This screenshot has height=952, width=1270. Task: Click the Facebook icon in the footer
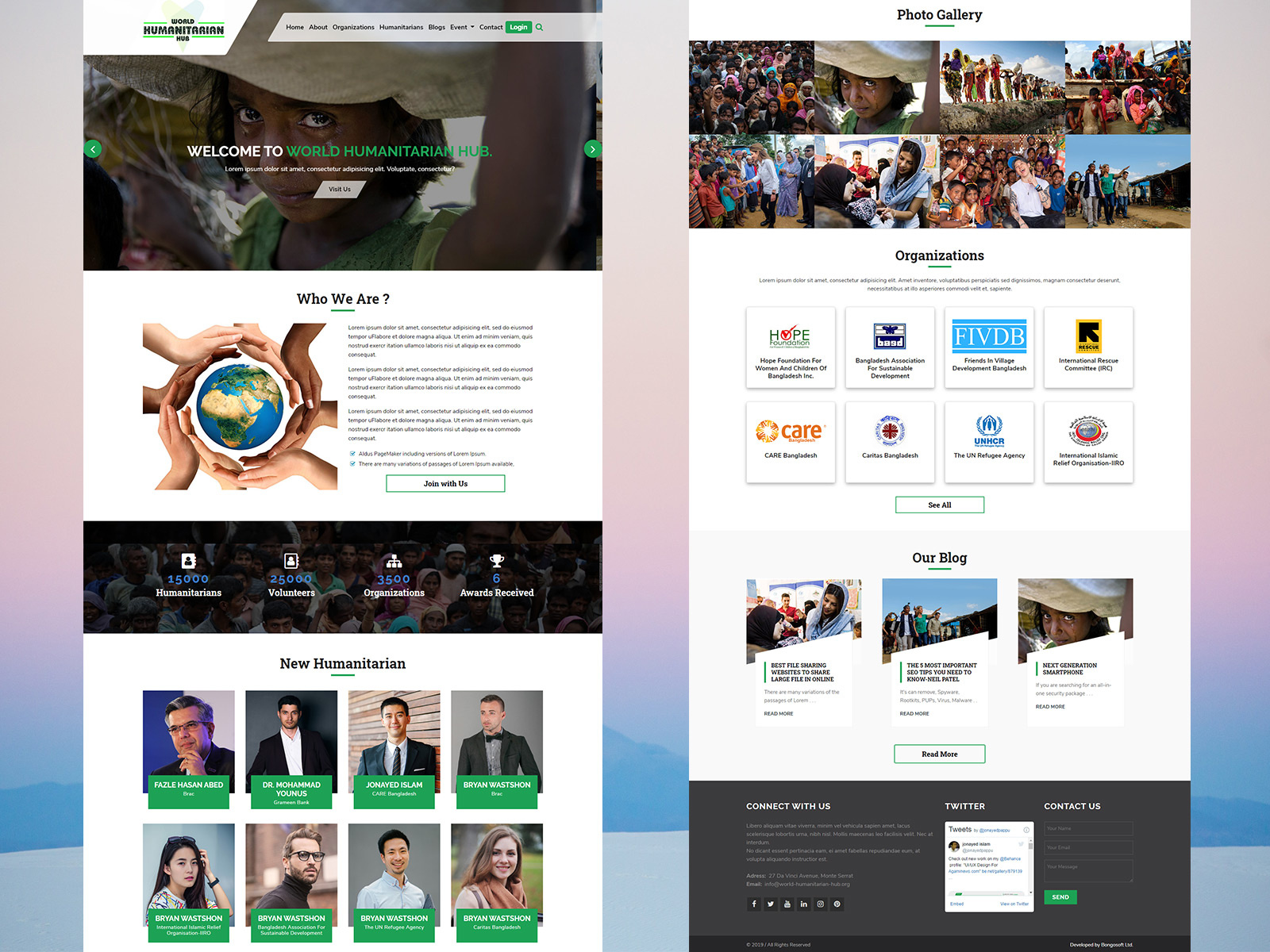tap(754, 904)
